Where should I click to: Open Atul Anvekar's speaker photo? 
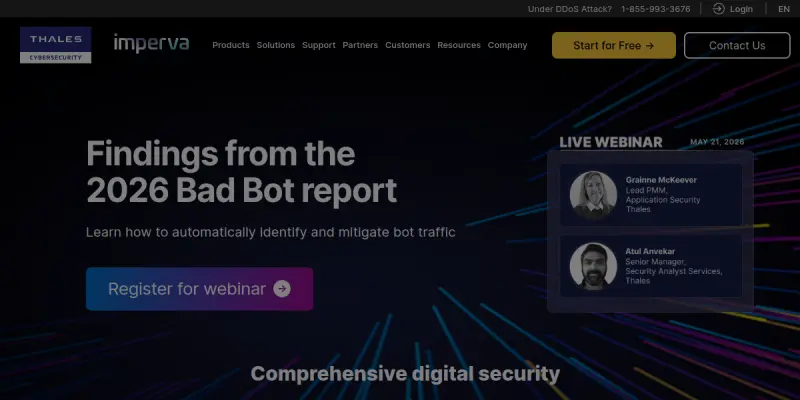593,266
